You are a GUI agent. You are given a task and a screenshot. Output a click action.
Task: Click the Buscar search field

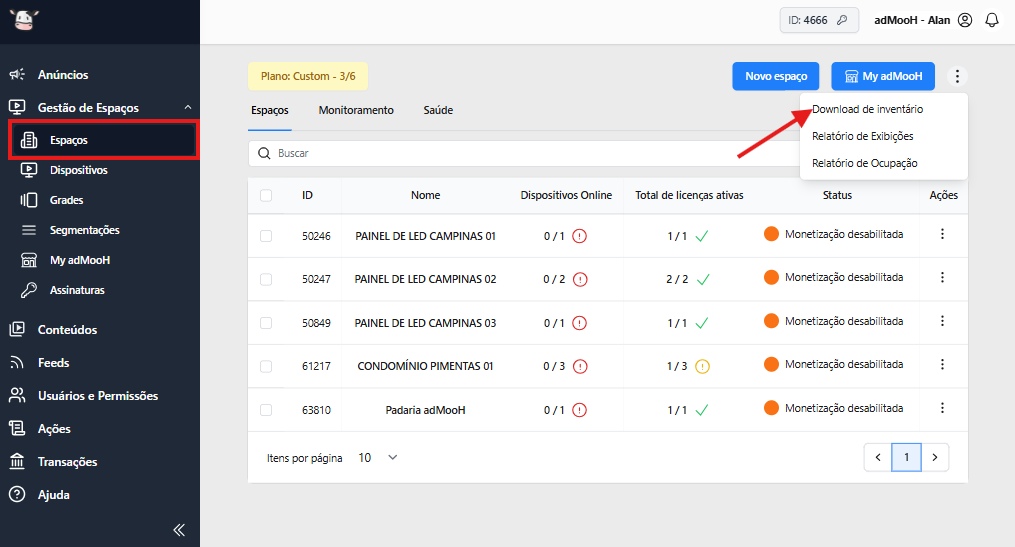pos(523,153)
